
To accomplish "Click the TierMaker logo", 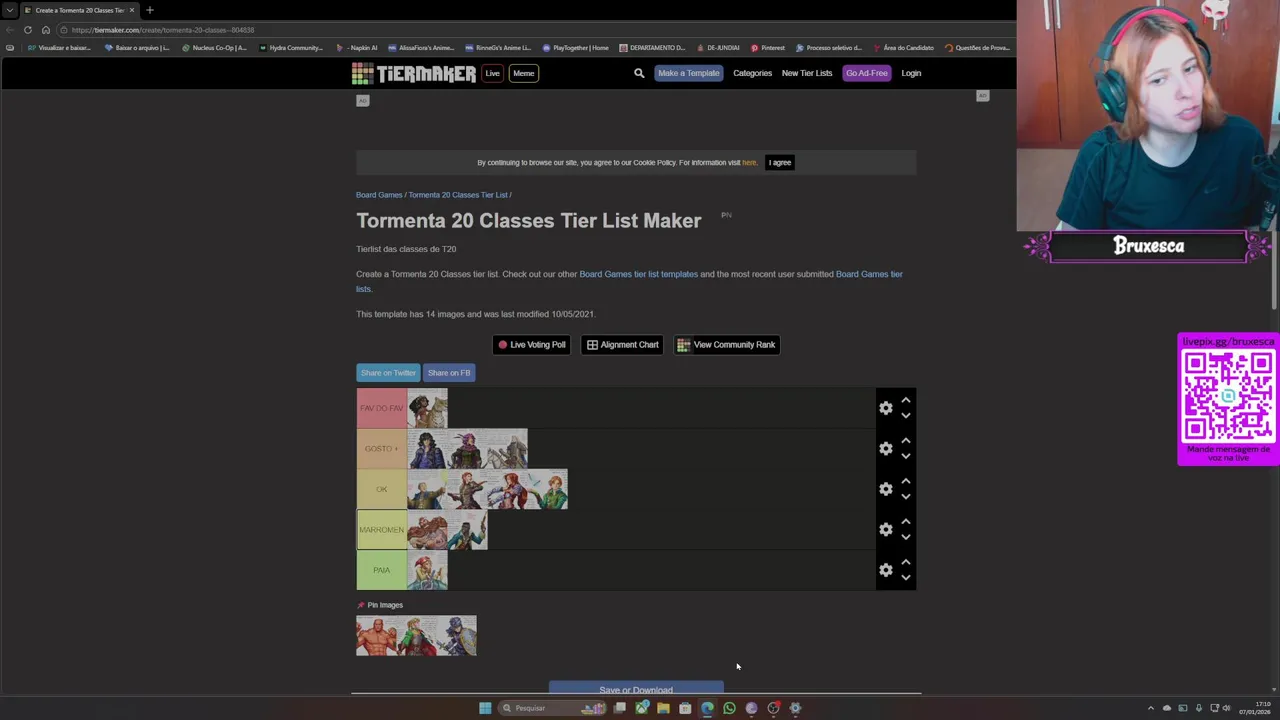I will [413, 73].
